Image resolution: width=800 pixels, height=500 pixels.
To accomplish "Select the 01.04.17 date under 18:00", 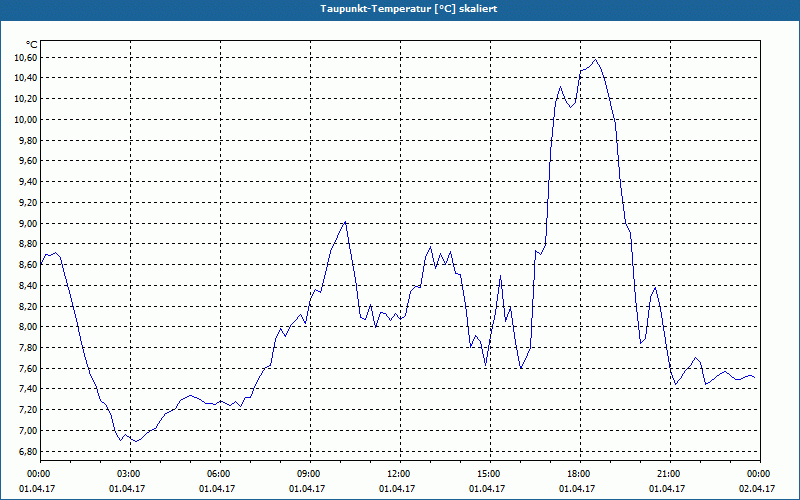I will tap(578, 489).
